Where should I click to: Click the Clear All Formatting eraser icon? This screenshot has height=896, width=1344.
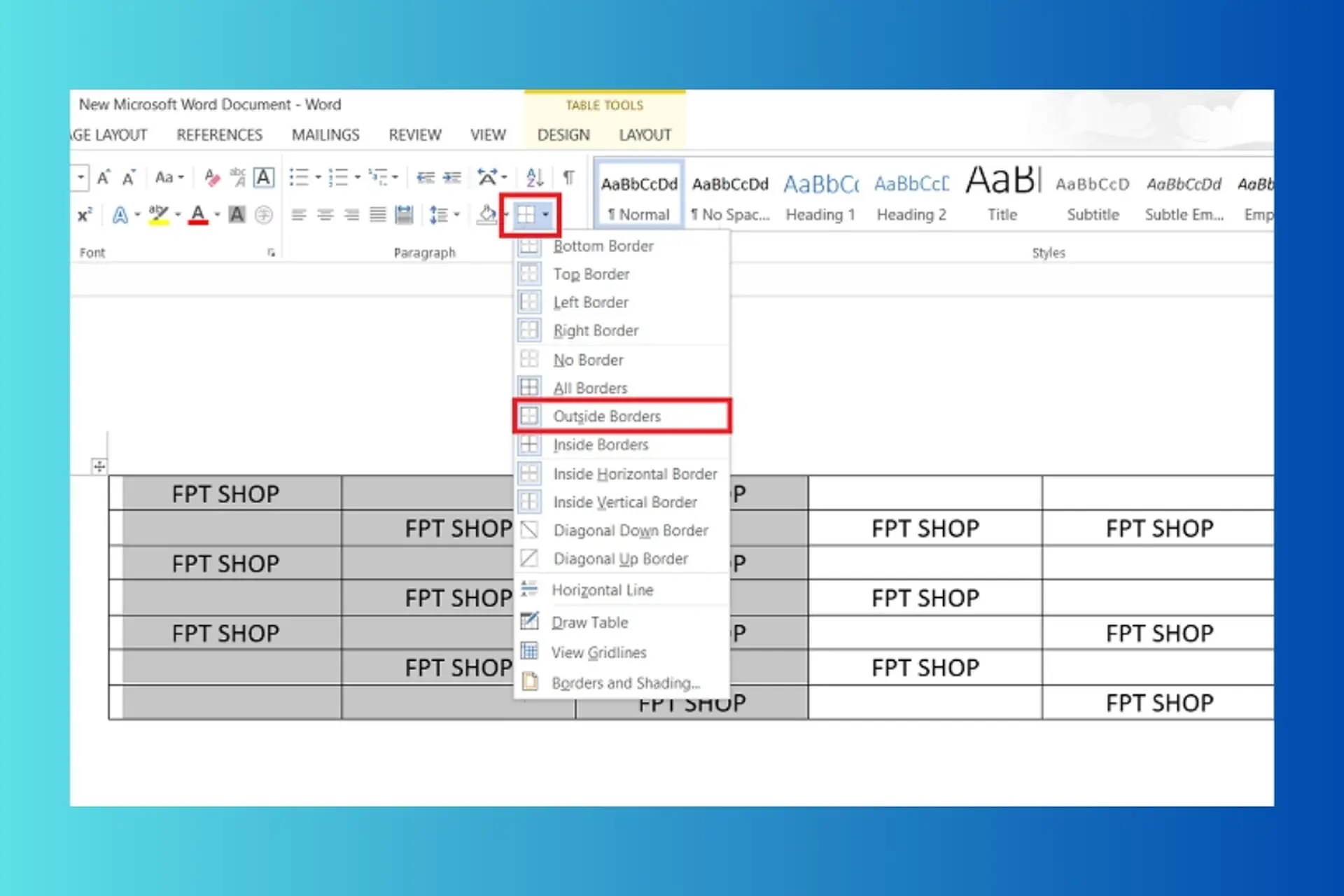212,178
